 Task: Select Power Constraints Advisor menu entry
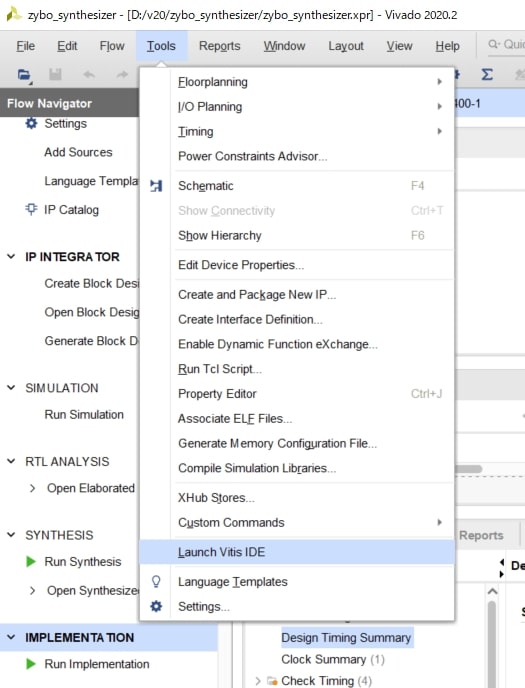[297, 156]
